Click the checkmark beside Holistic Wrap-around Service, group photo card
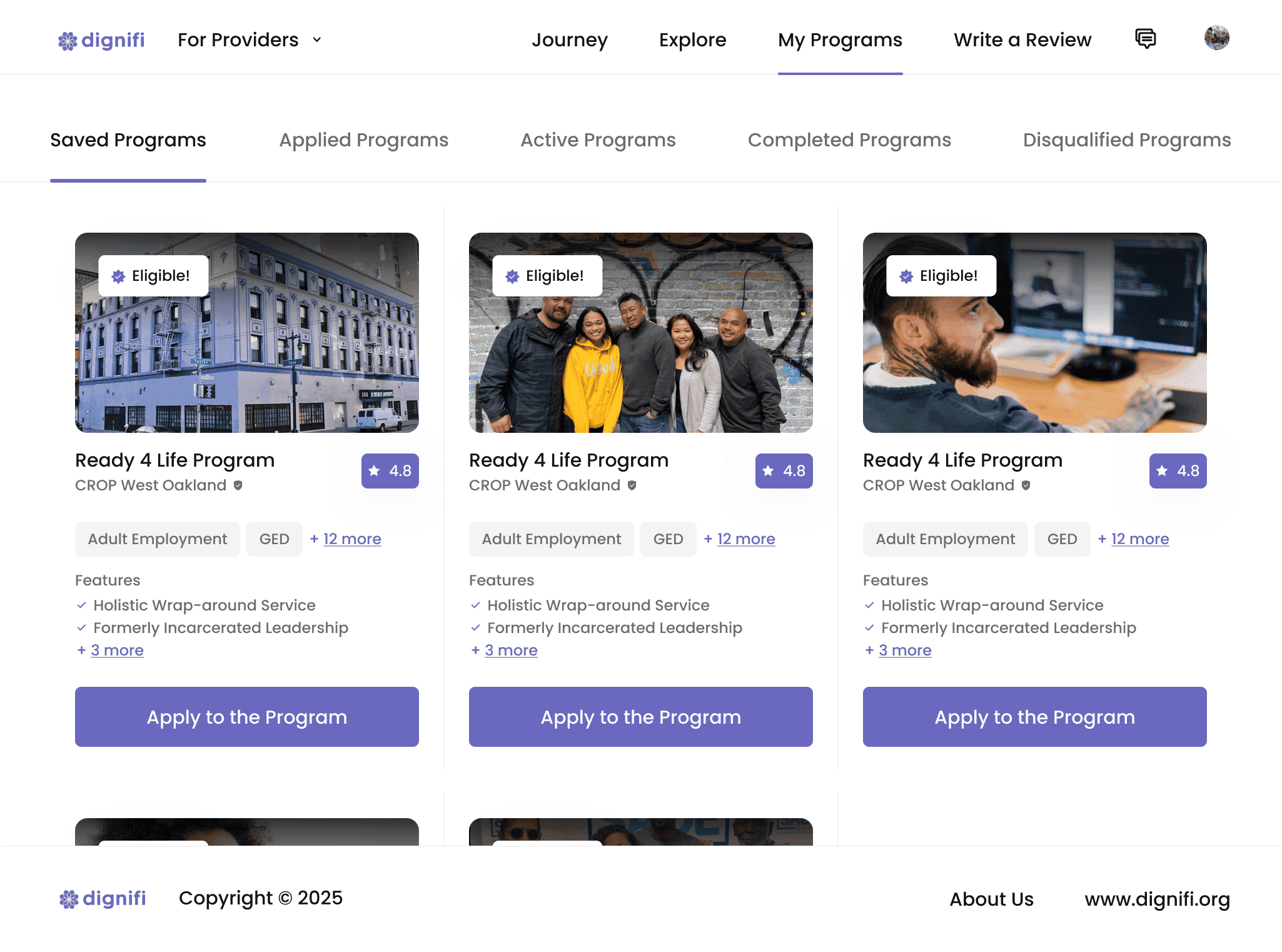This screenshot has height=952, width=1282. point(475,605)
